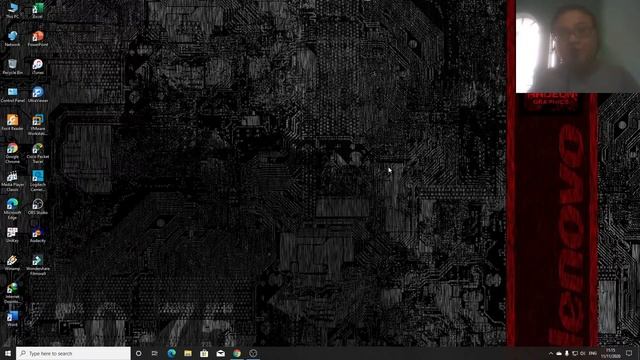Select the Recycle Bin icon
Screen dimensions: 640x360
pos(13,67)
